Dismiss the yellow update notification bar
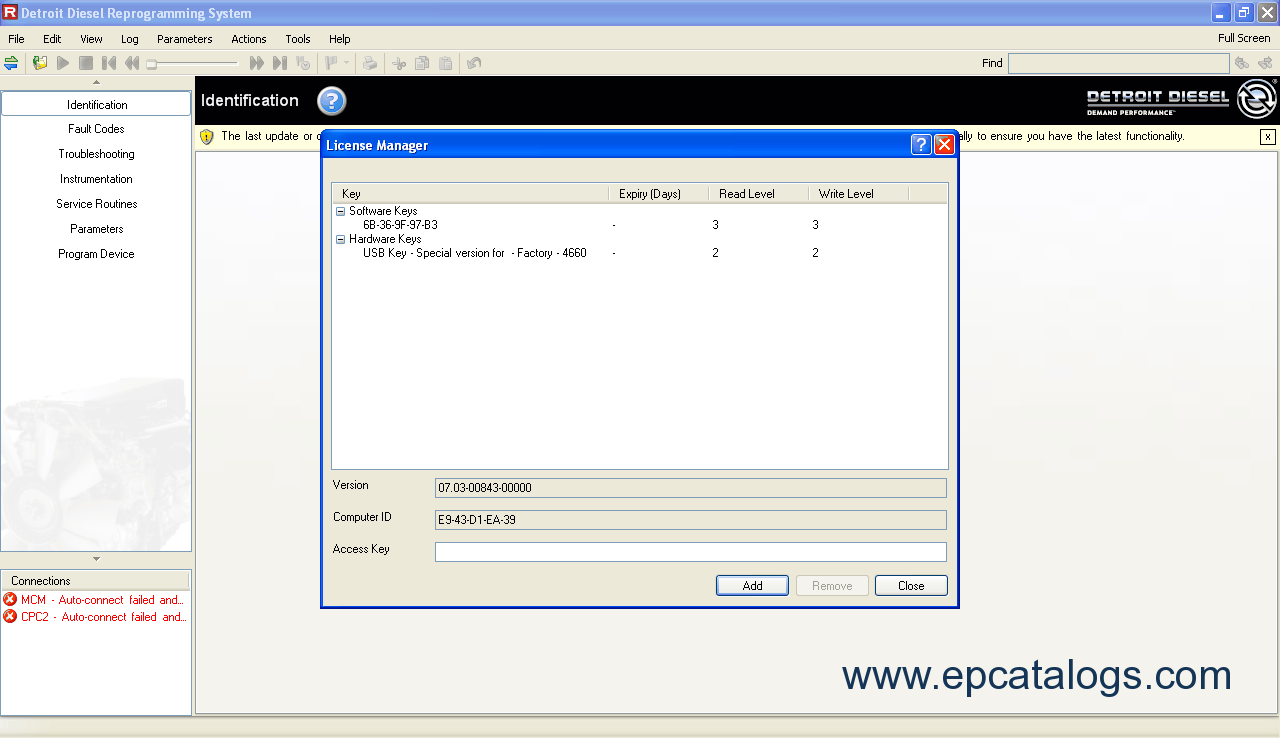1280x738 pixels. (x=1267, y=137)
